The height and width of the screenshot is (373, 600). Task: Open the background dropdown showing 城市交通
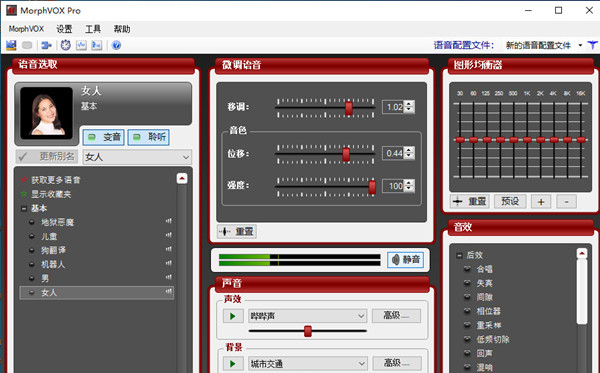(307, 363)
